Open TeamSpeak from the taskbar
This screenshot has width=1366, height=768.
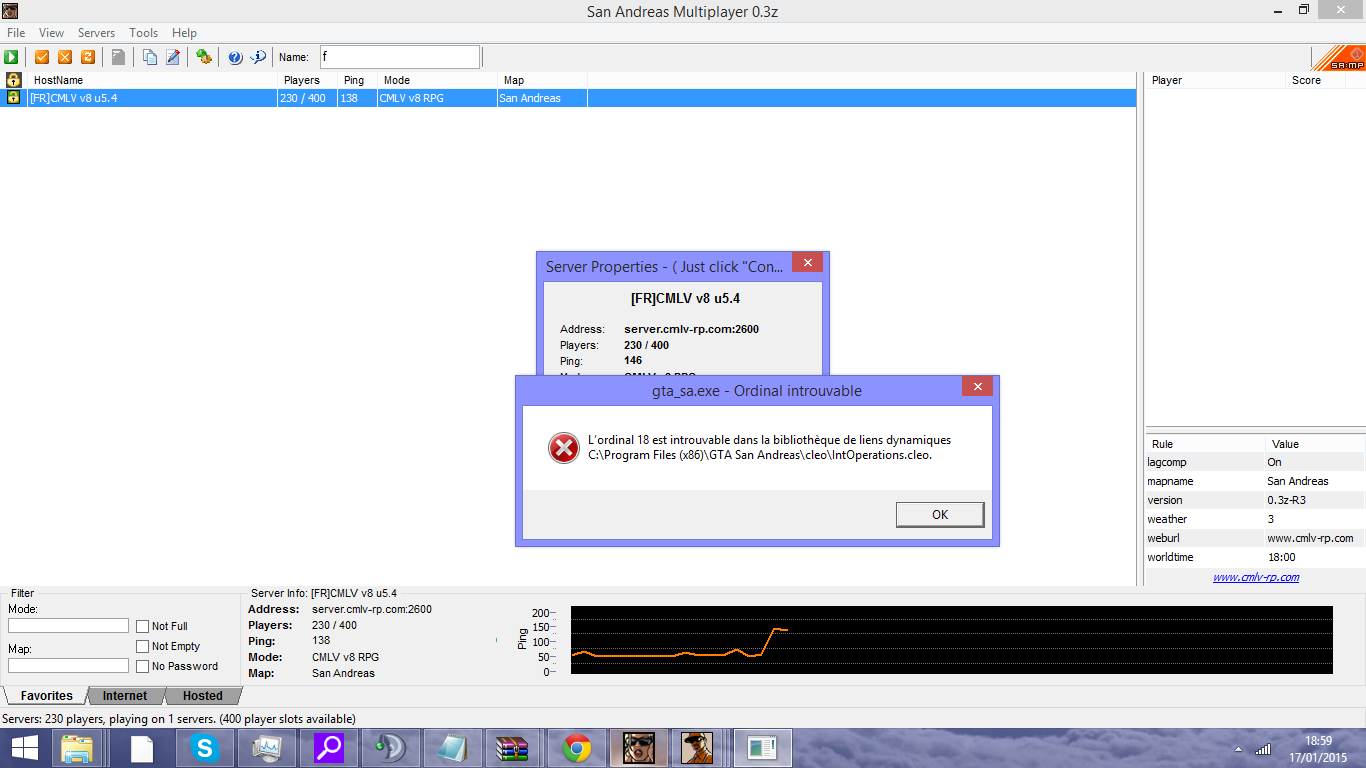tap(389, 748)
